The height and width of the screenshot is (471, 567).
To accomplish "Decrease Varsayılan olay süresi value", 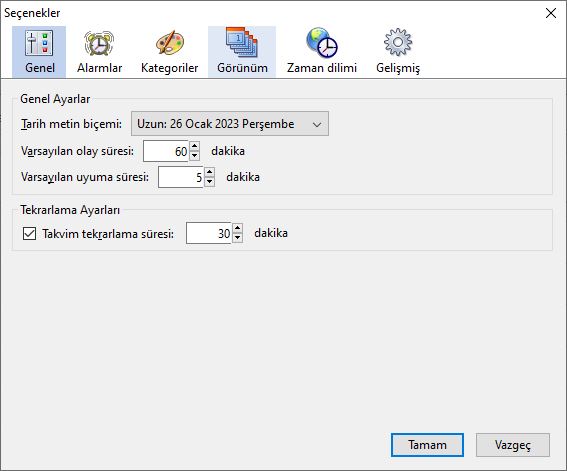I will (195, 156).
